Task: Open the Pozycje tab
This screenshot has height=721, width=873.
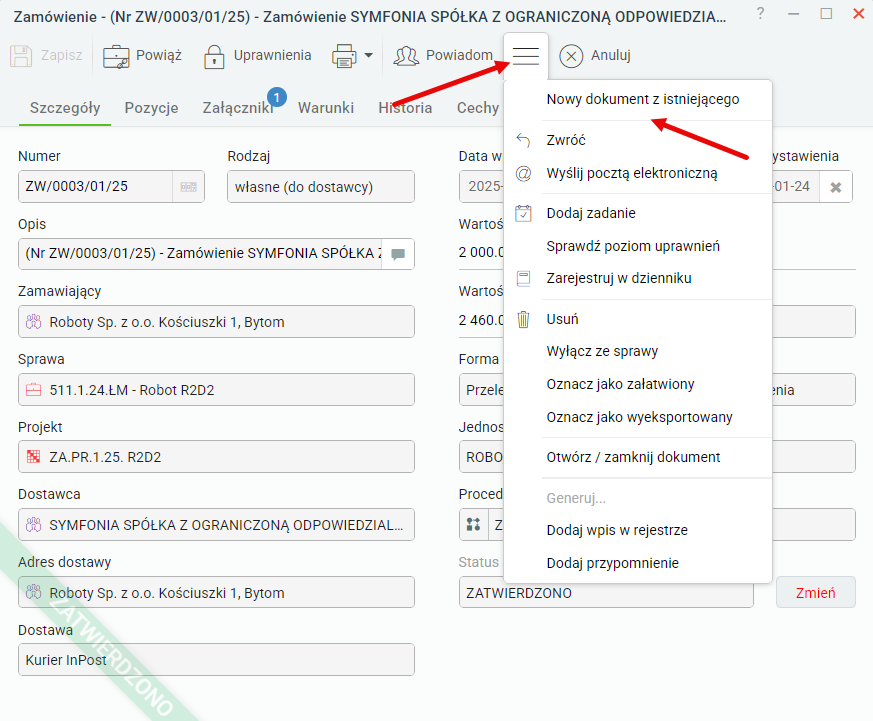Action: click(x=151, y=107)
